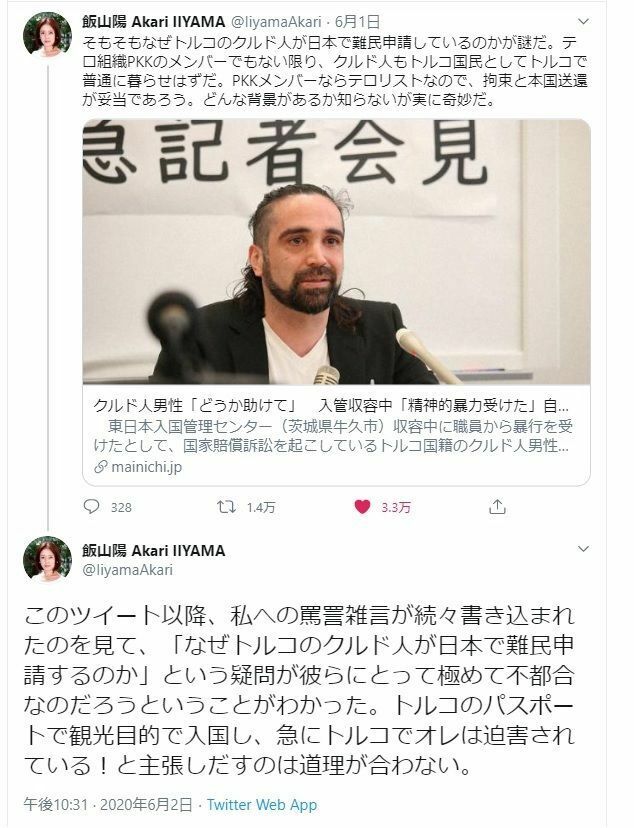Open the 午後10:31 2020年6月2日 timestamp
Image resolution: width=634 pixels, height=828 pixels.
click(x=108, y=804)
